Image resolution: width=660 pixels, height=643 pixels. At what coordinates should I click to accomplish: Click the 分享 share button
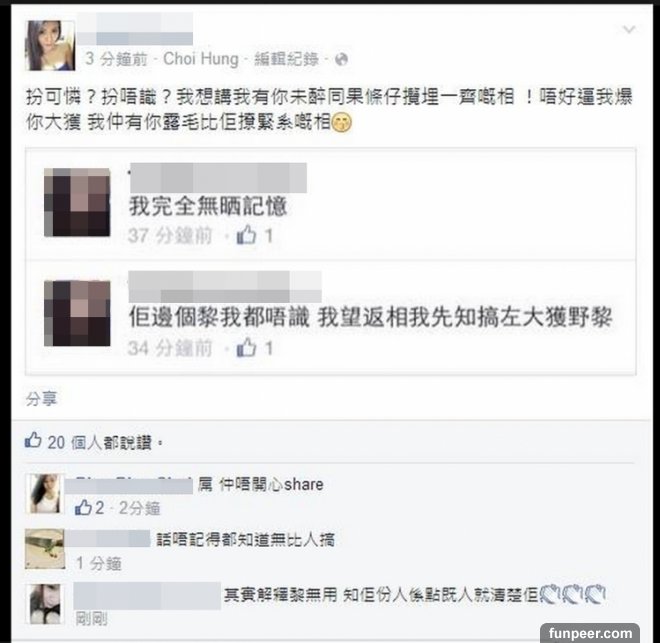(41, 399)
